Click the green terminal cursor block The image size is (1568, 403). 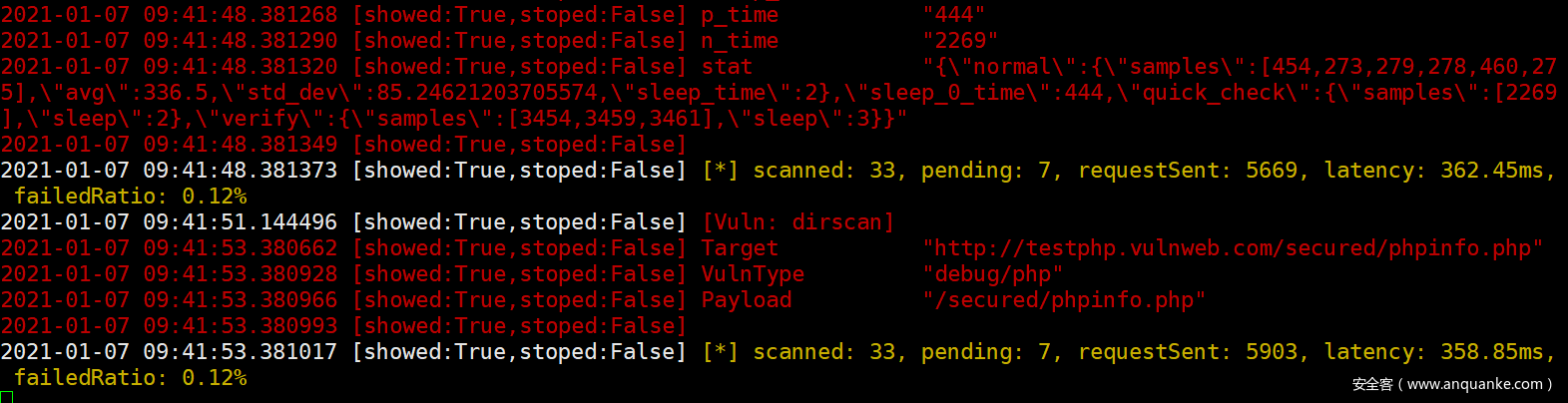point(7,397)
